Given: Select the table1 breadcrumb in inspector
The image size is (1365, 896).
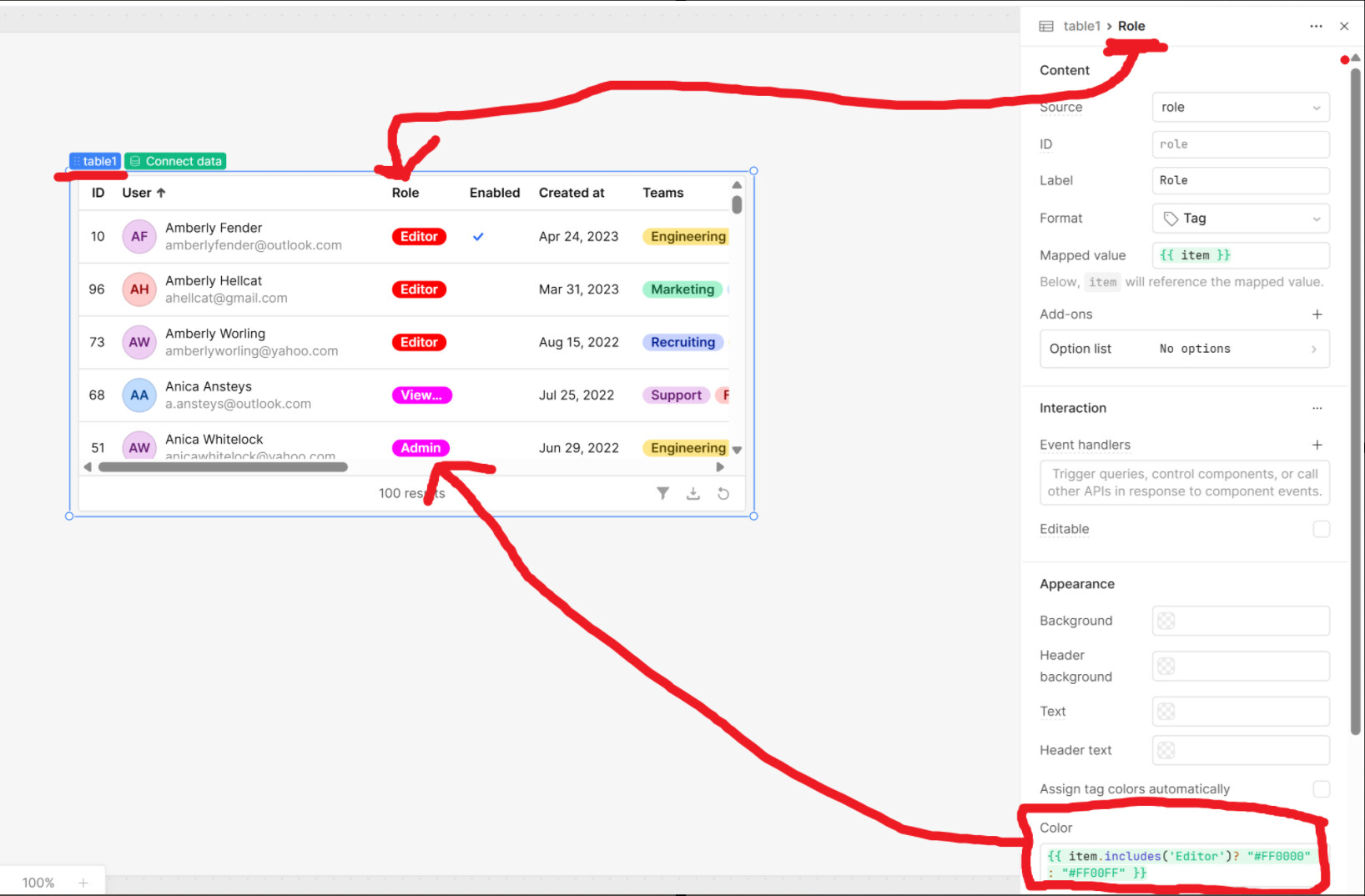Looking at the screenshot, I should (x=1081, y=26).
